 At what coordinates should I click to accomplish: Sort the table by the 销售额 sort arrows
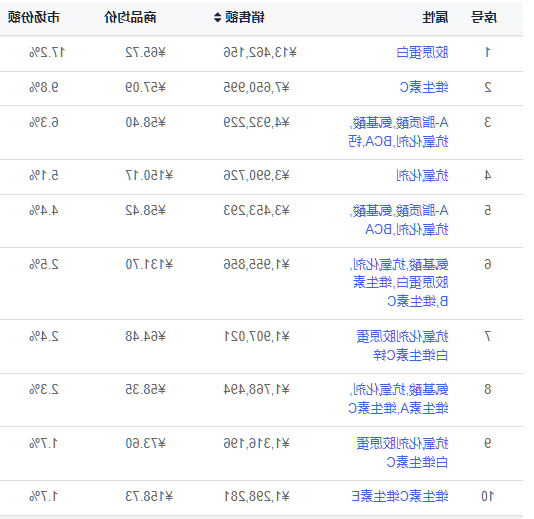217,17
